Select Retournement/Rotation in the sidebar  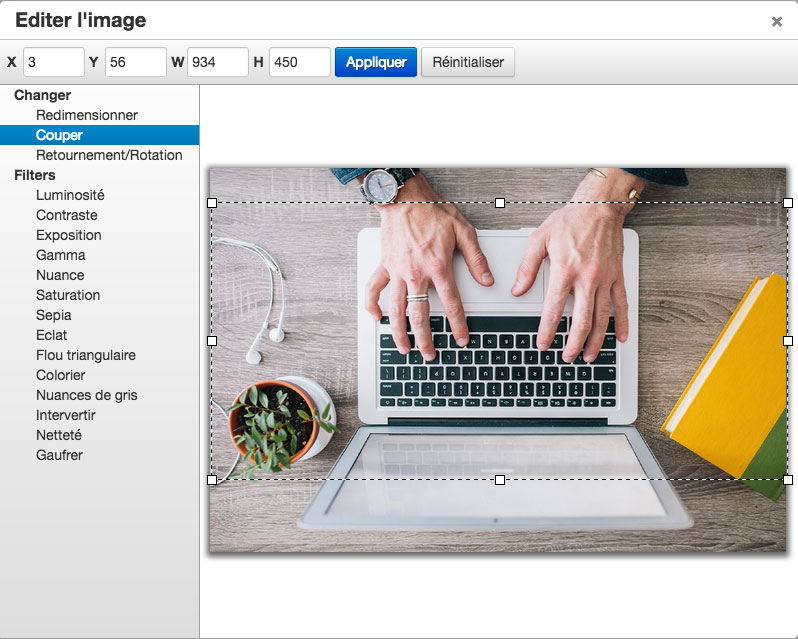[x=109, y=155]
